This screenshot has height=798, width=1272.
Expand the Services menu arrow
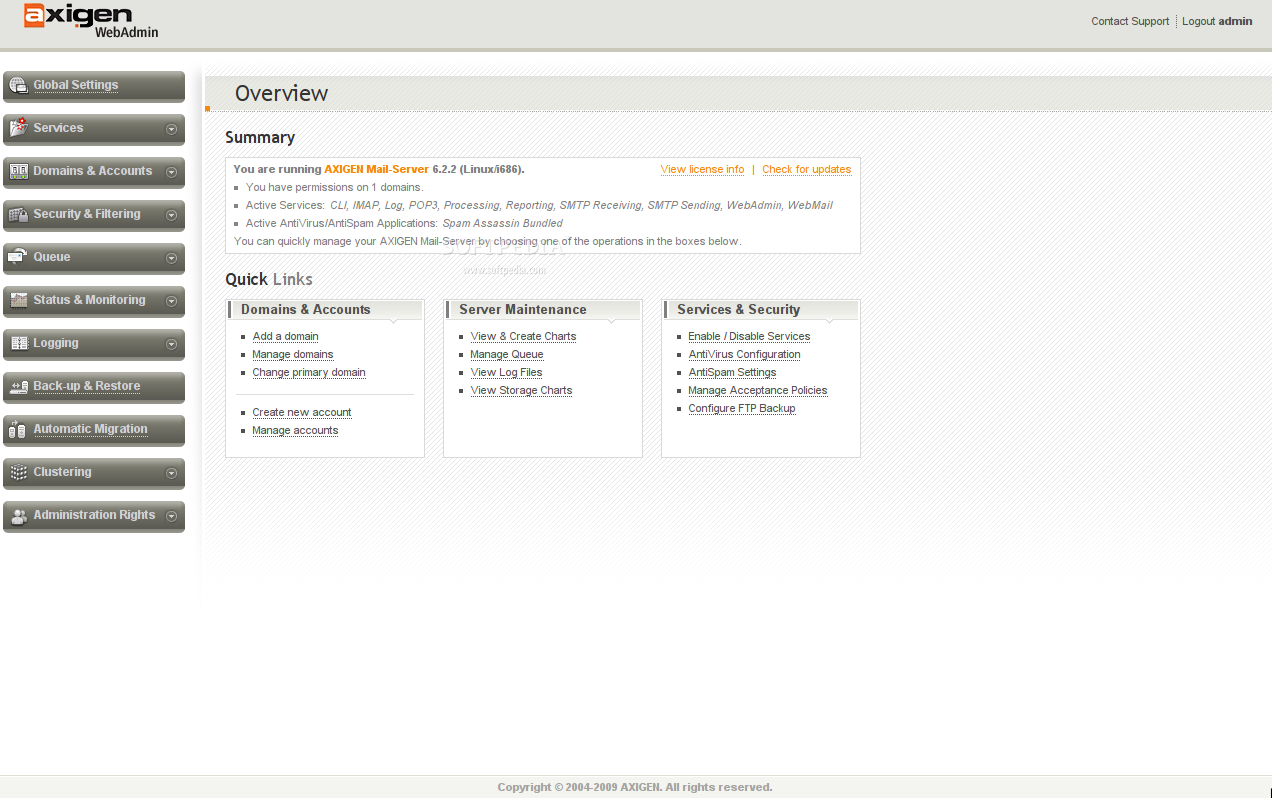tap(171, 129)
